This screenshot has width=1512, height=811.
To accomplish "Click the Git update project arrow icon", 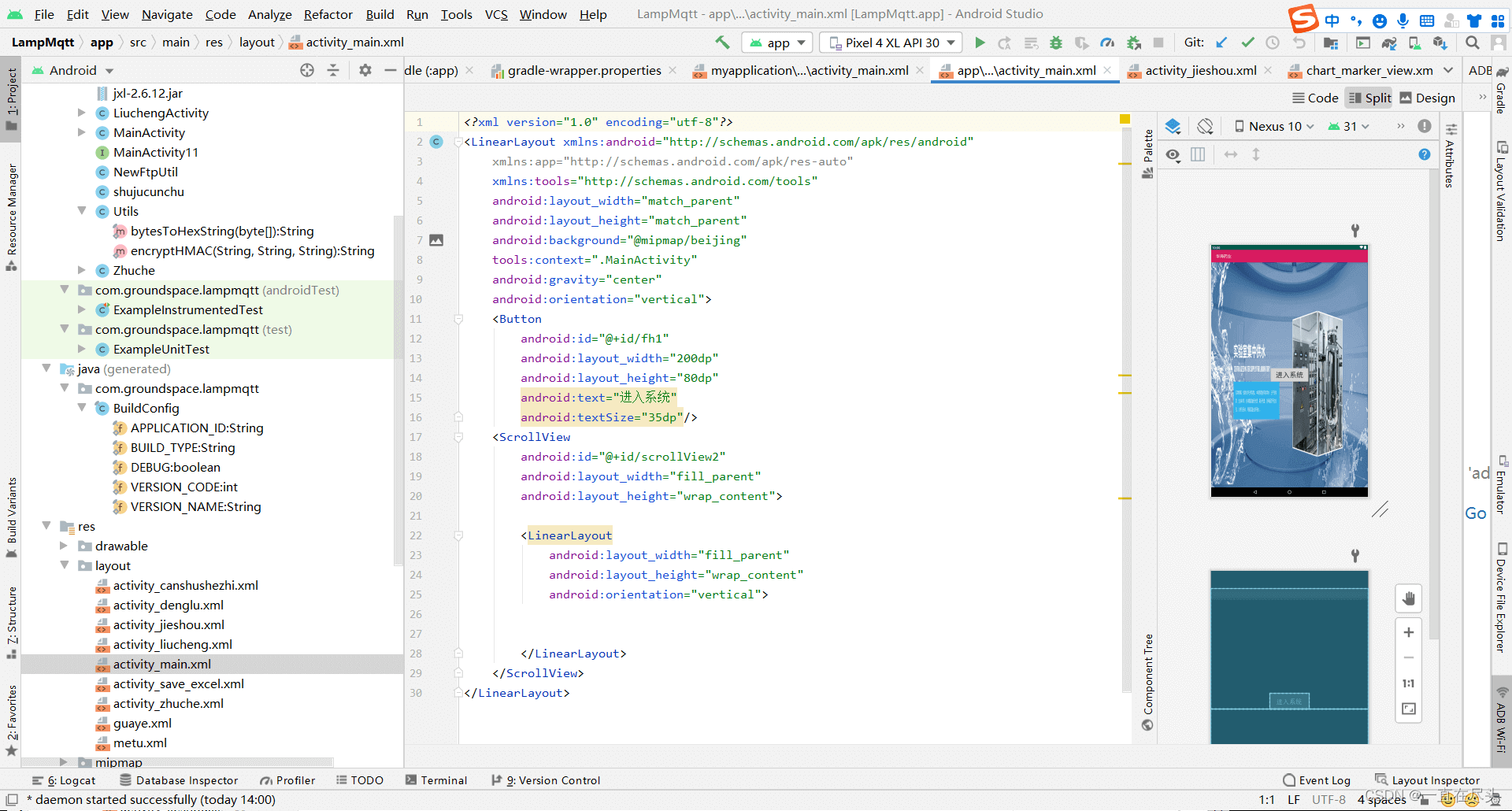I will click(1221, 43).
